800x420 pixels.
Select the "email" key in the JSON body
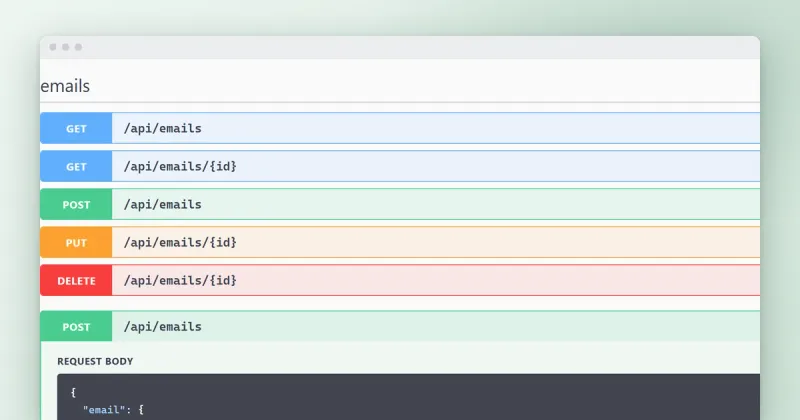[x=104, y=410]
